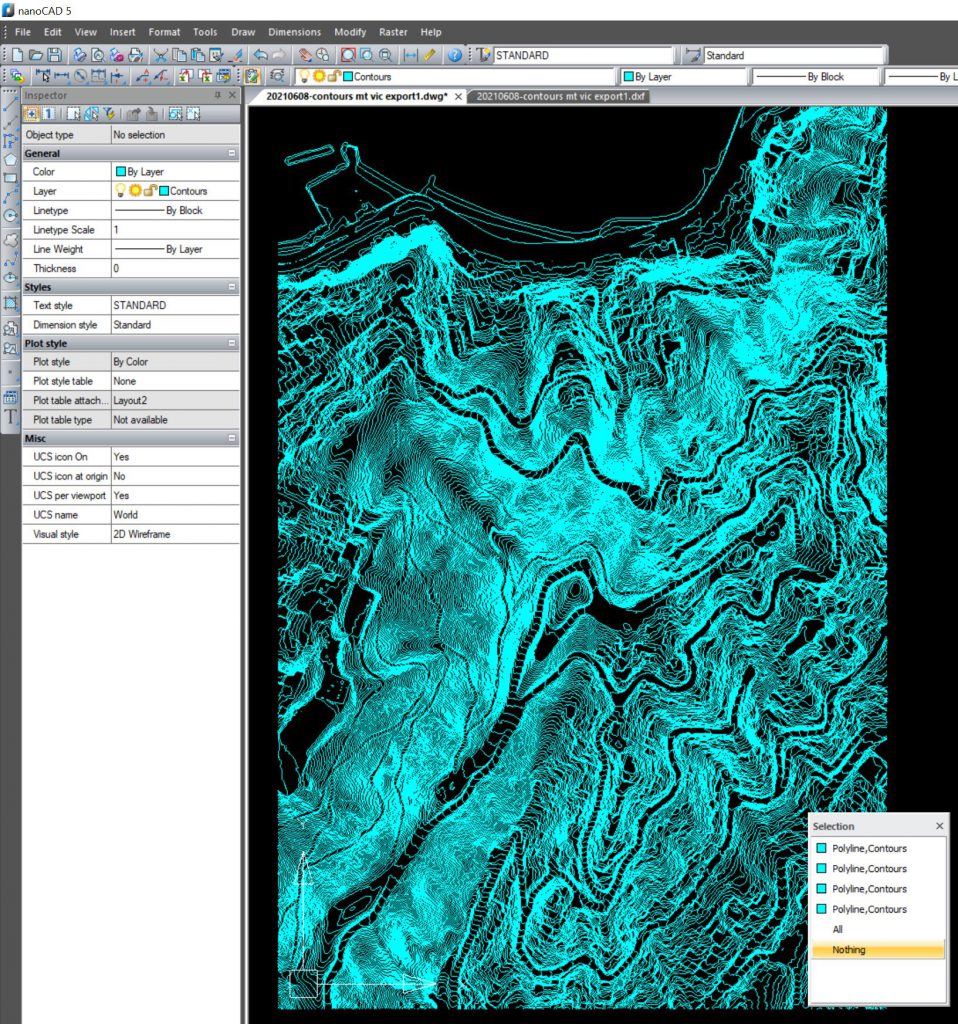Collapse the General section in Inspector
Screen dimensions: 958x1024
tap(232, 154)
